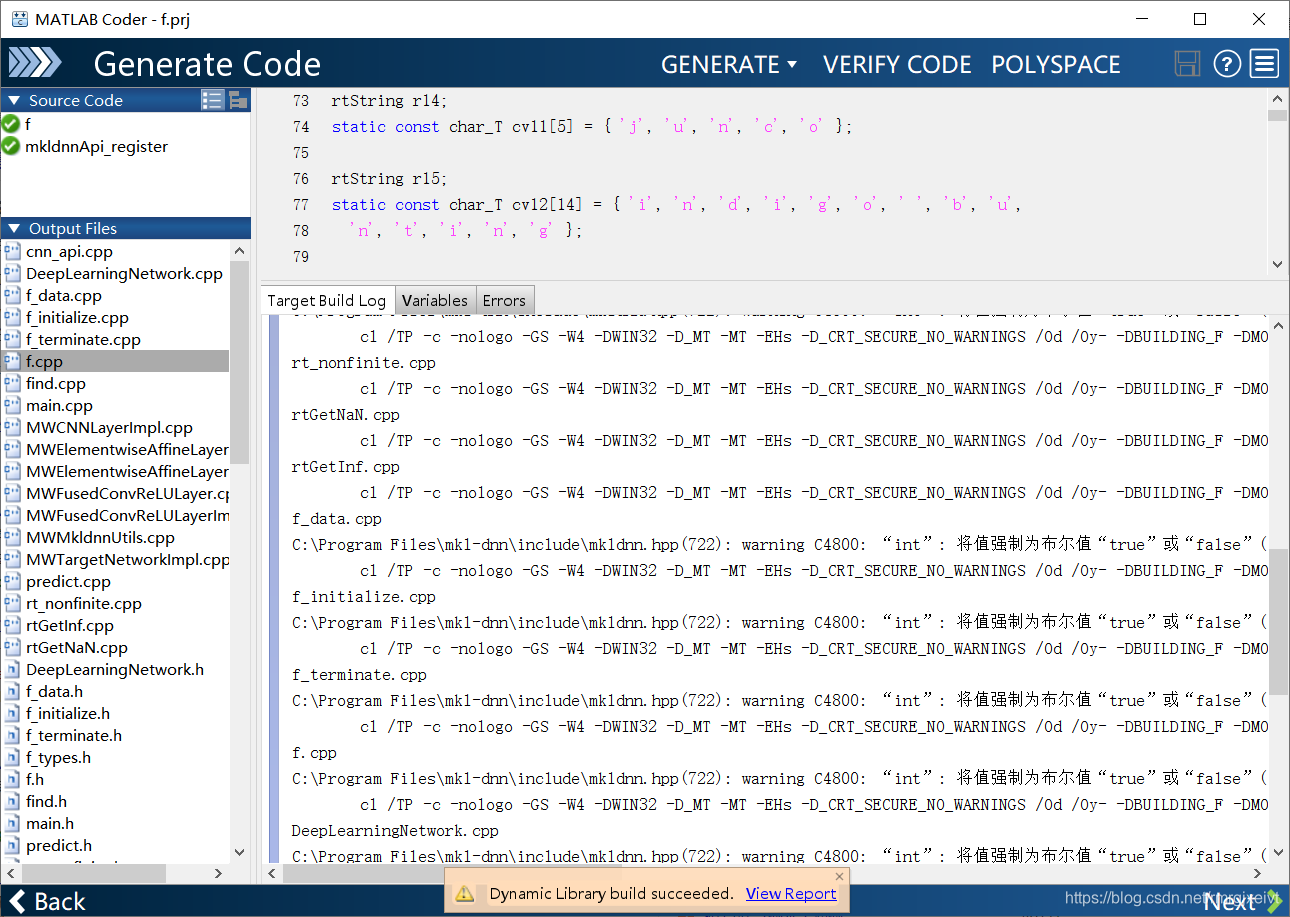1290x917 pixels.
Task: Collapse the Output Files panel
Action: coord(14,228)
